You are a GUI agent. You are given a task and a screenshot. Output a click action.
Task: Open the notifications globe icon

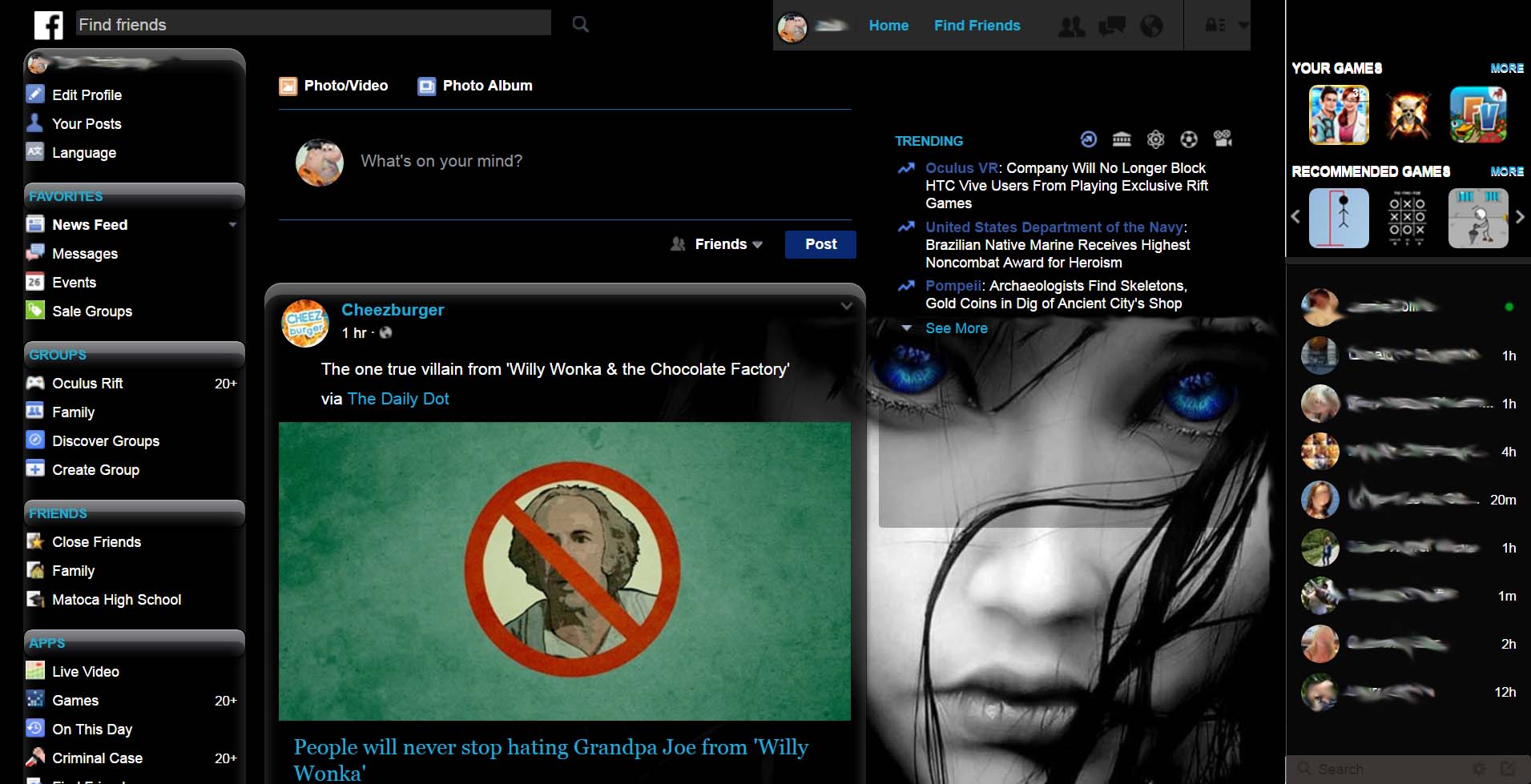coord(1151,26)
